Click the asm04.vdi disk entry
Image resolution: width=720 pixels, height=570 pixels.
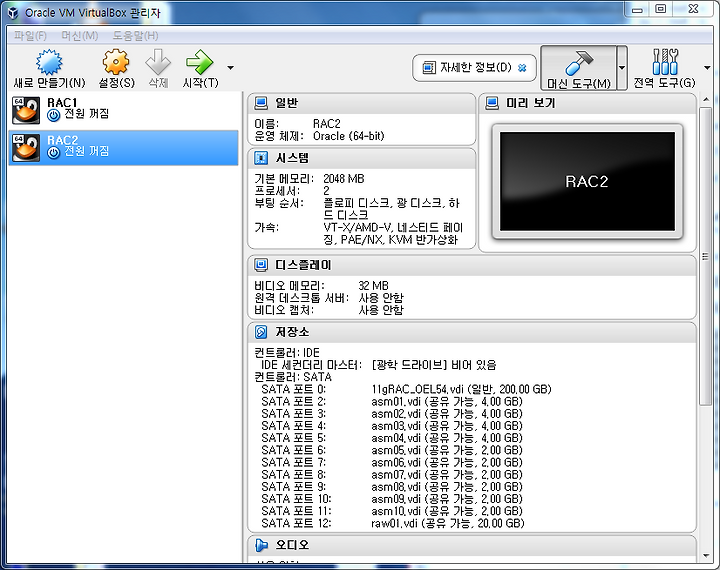[447, 438]
